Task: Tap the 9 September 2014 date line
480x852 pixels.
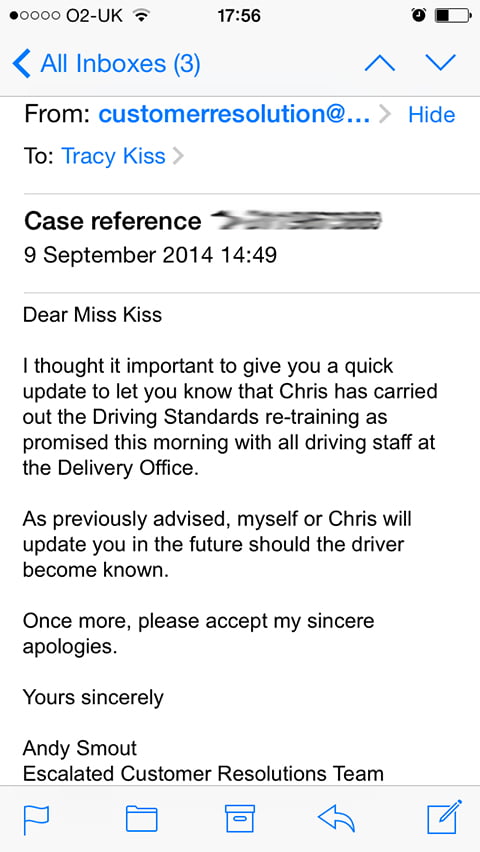Action: click(151, 255)
